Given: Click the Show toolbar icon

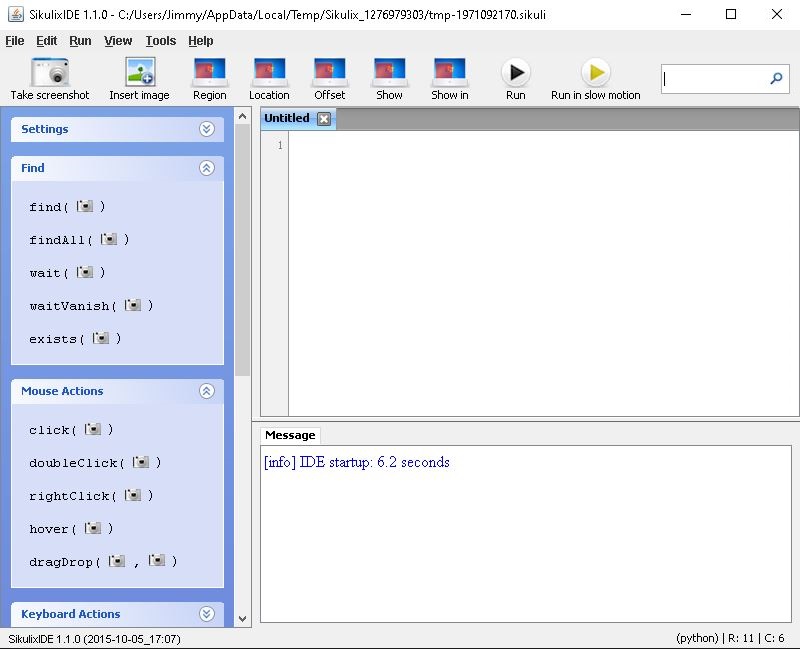Looking at the screenshot, I should click(x=389, y=72).
